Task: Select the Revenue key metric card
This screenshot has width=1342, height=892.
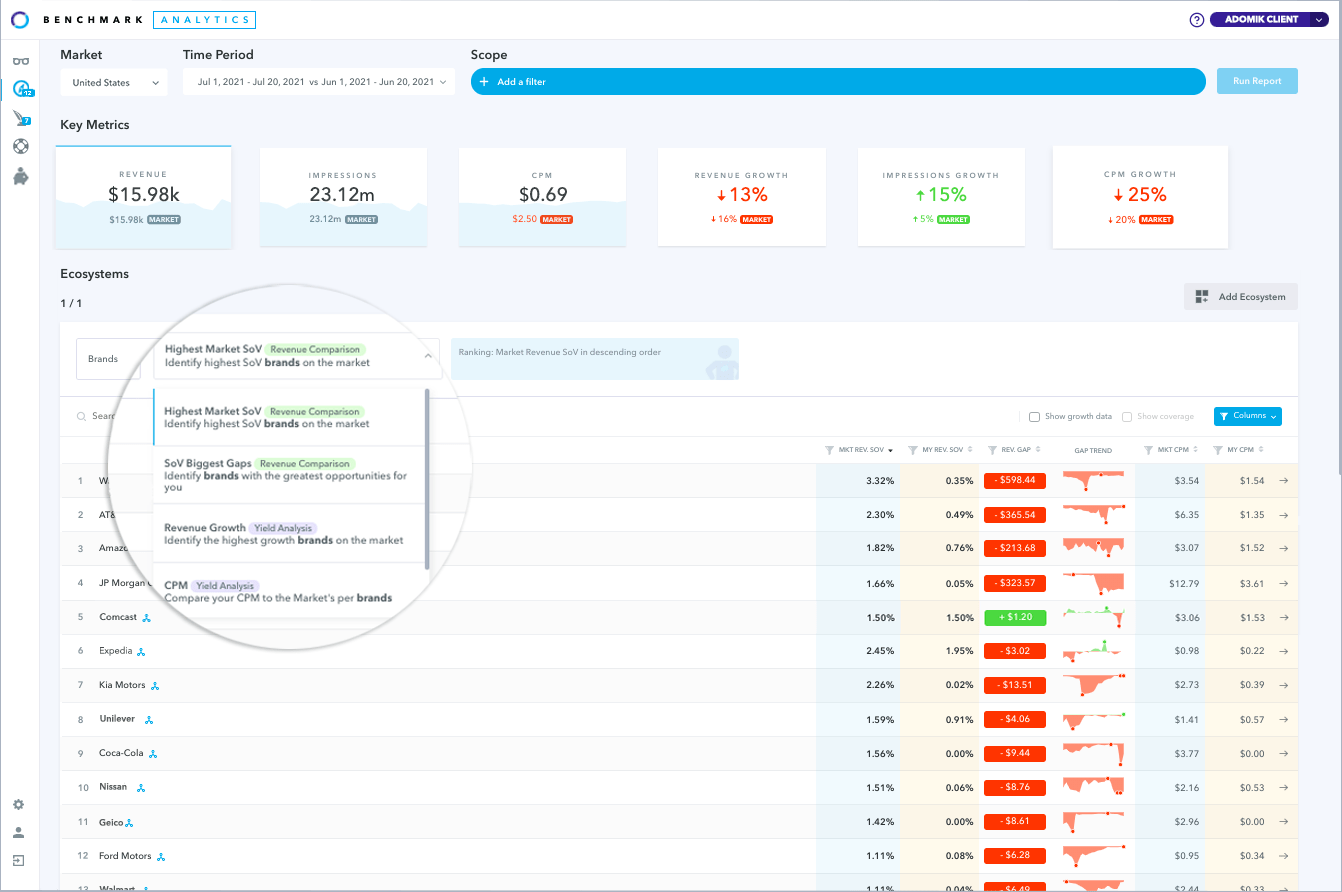Action: (144, 197)
